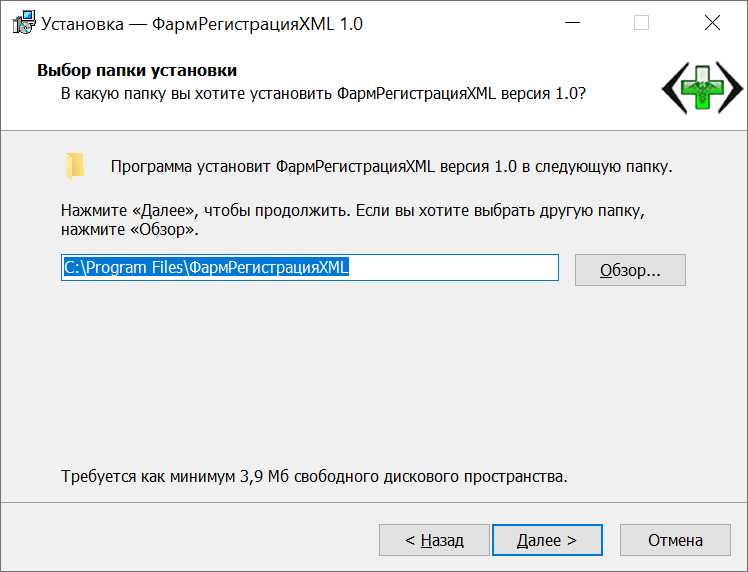Viewport: 748px width, 572px height.
Task: Click the «Выбор папки установки» heading
Action: (x=137, y=71)
